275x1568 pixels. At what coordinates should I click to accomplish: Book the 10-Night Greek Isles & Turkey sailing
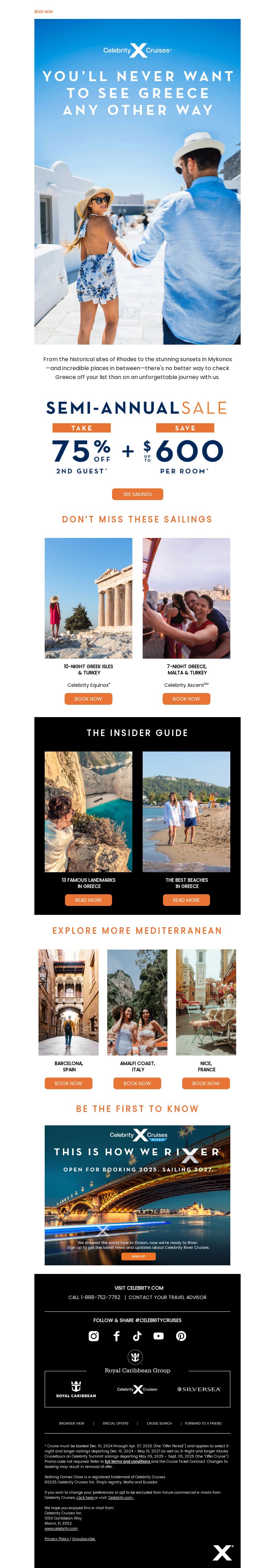88,699
